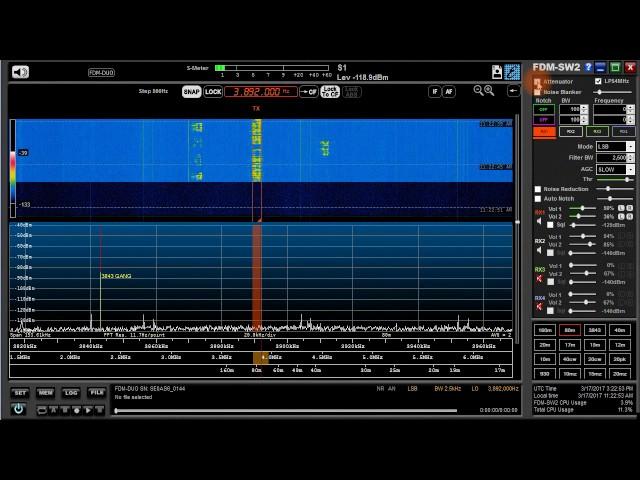Open the wrench tools settings icon
The height and width of the screenshot is (480, 640).
[x=512, y=72]
